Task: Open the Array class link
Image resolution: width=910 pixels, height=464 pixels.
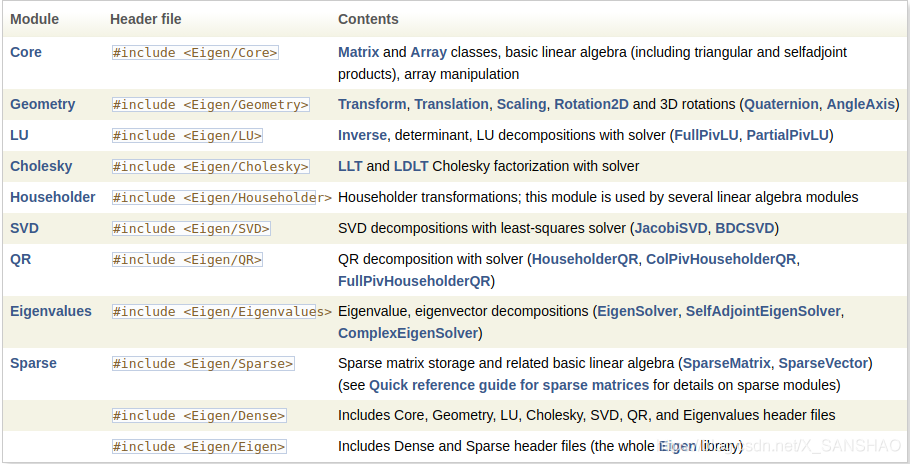Action: pyautogui.click(x=428, y=52)
